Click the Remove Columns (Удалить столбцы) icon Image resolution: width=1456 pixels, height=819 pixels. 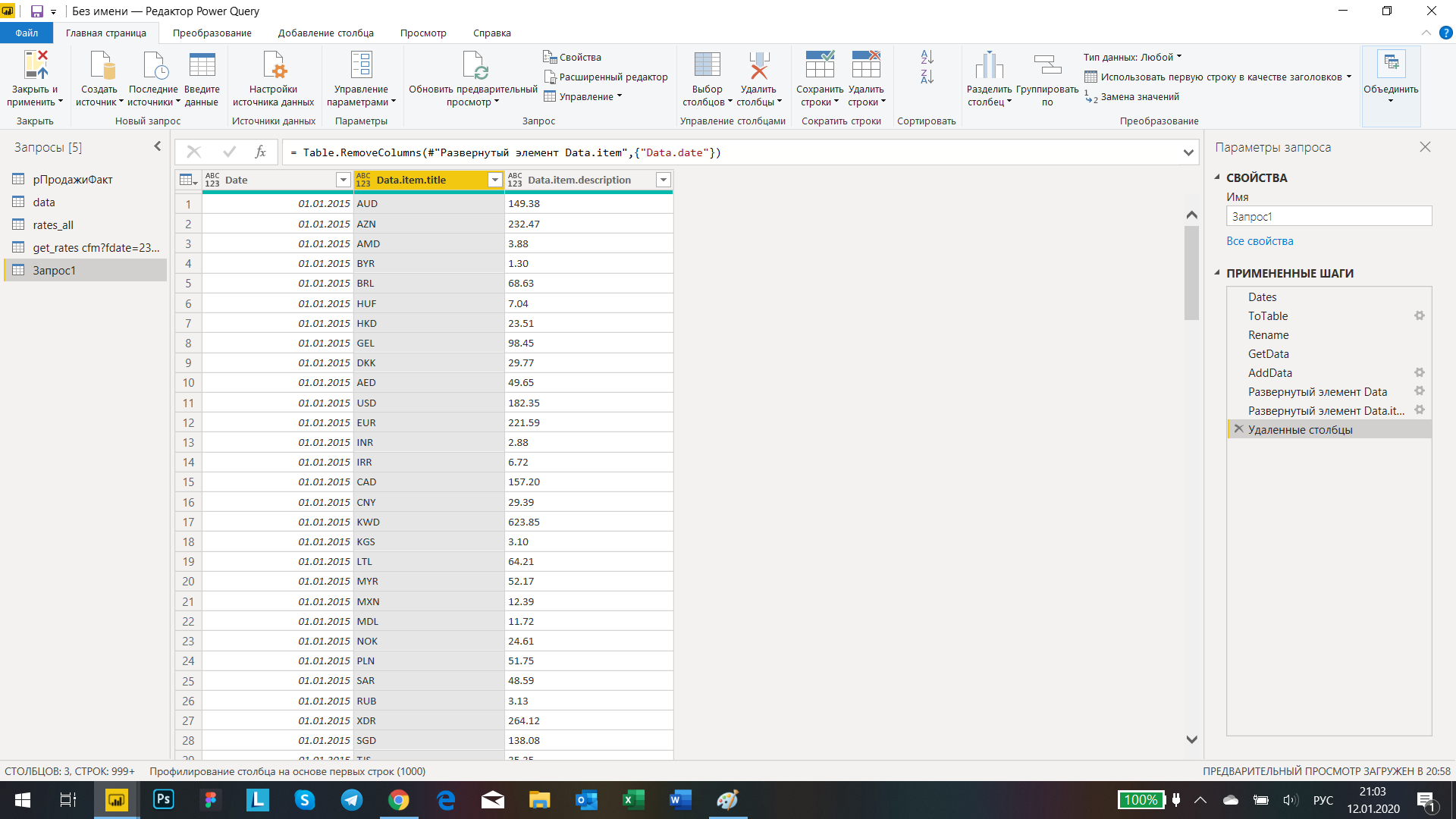click(758, 65)
